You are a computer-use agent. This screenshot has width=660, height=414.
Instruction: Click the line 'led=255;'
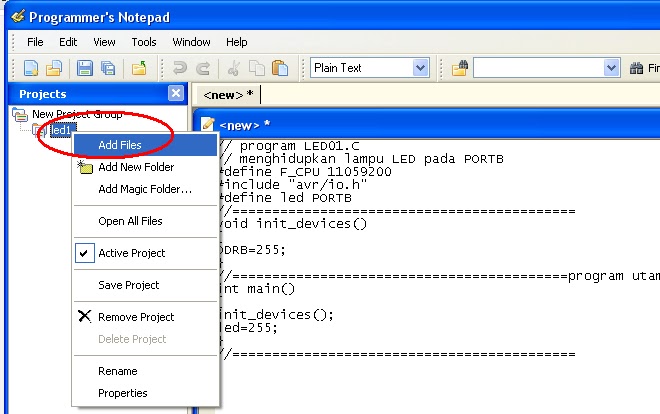(x=249, y=327)
